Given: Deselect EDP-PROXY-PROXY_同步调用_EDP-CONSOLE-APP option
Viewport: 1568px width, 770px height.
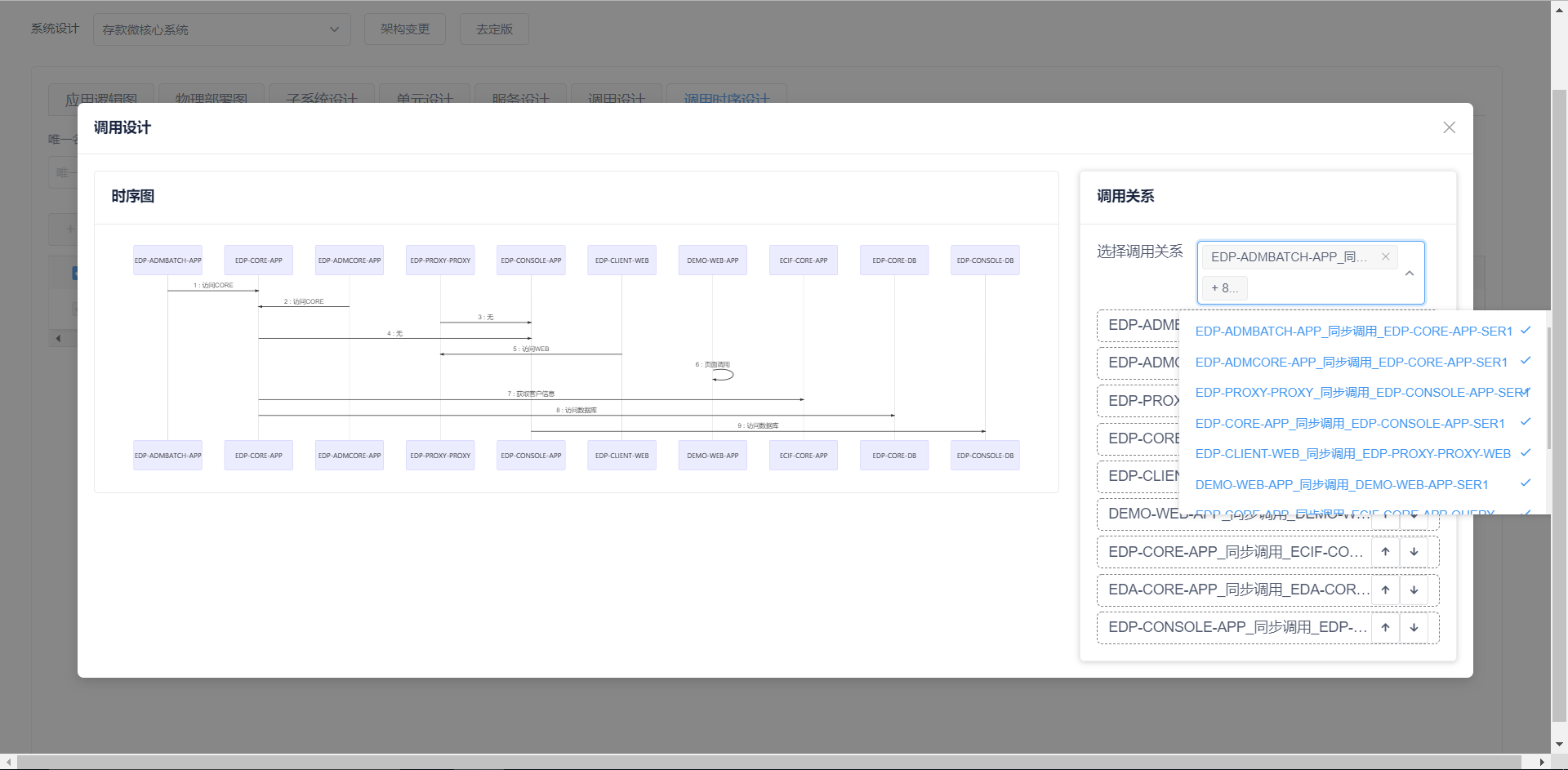Looking at the screenshot, I should pos(1362,392).
